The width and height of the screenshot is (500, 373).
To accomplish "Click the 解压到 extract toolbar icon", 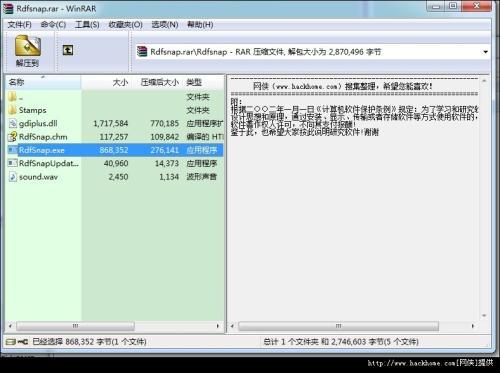I will [28, 51].
